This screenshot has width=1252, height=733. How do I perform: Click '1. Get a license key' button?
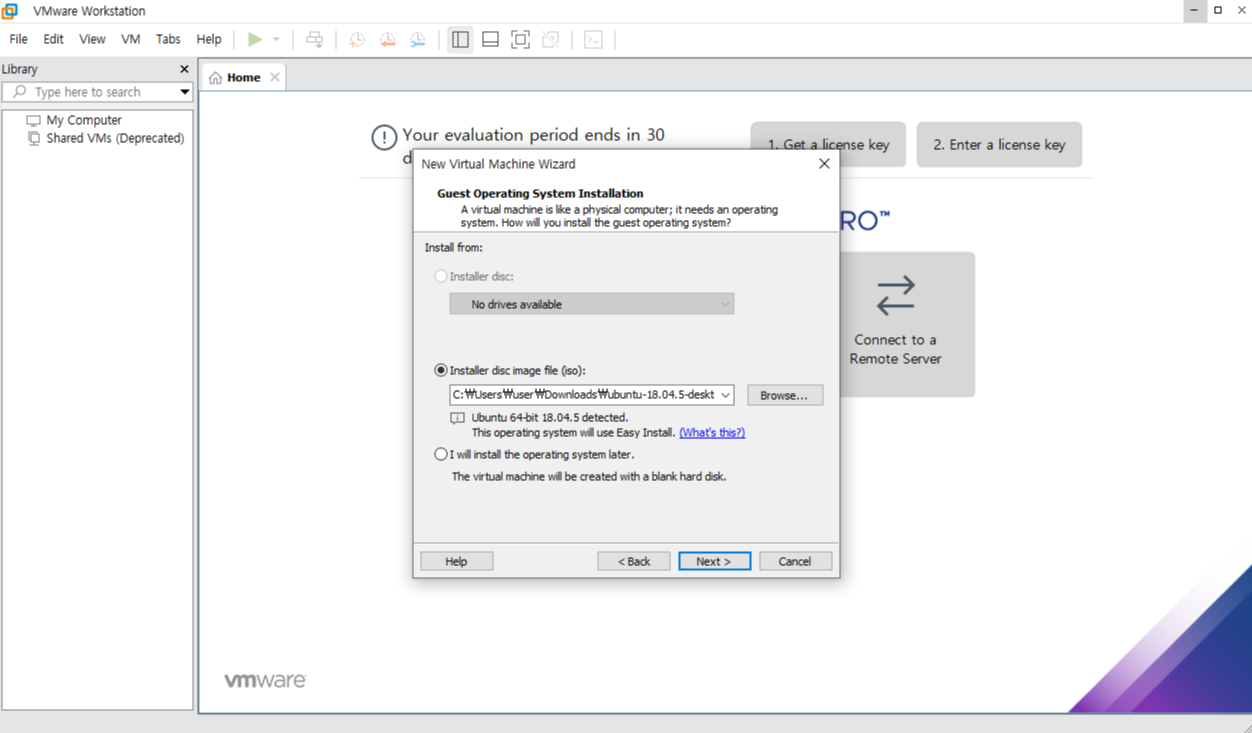pos(828,144)
